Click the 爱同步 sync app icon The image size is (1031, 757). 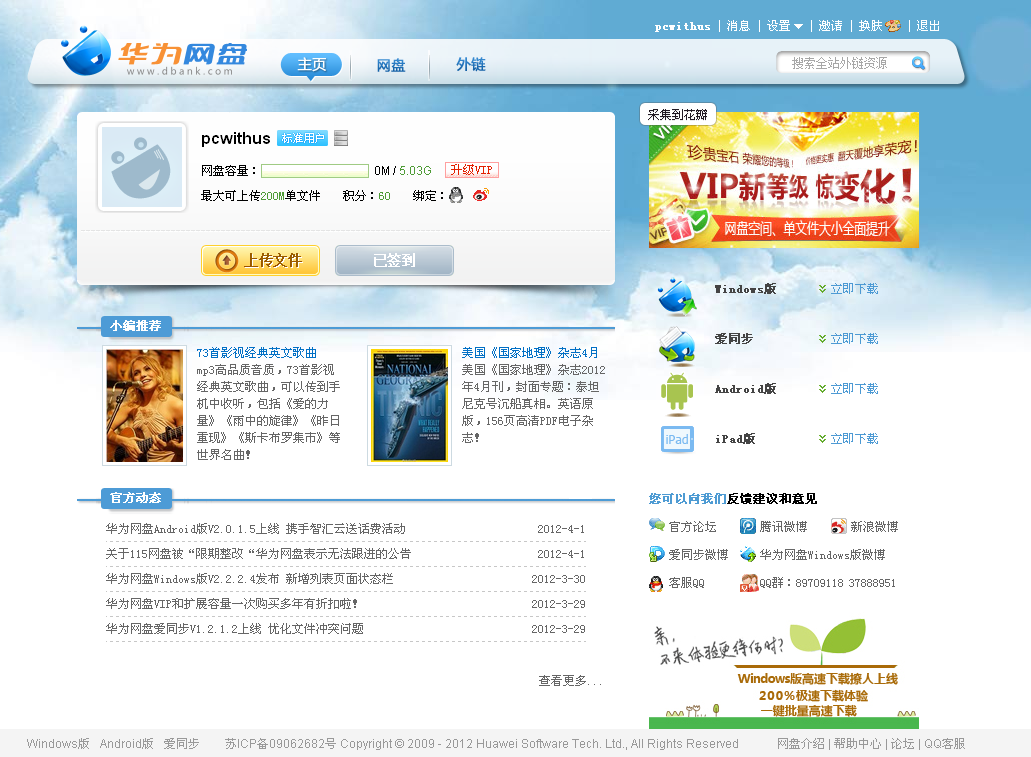coord(677,346)
